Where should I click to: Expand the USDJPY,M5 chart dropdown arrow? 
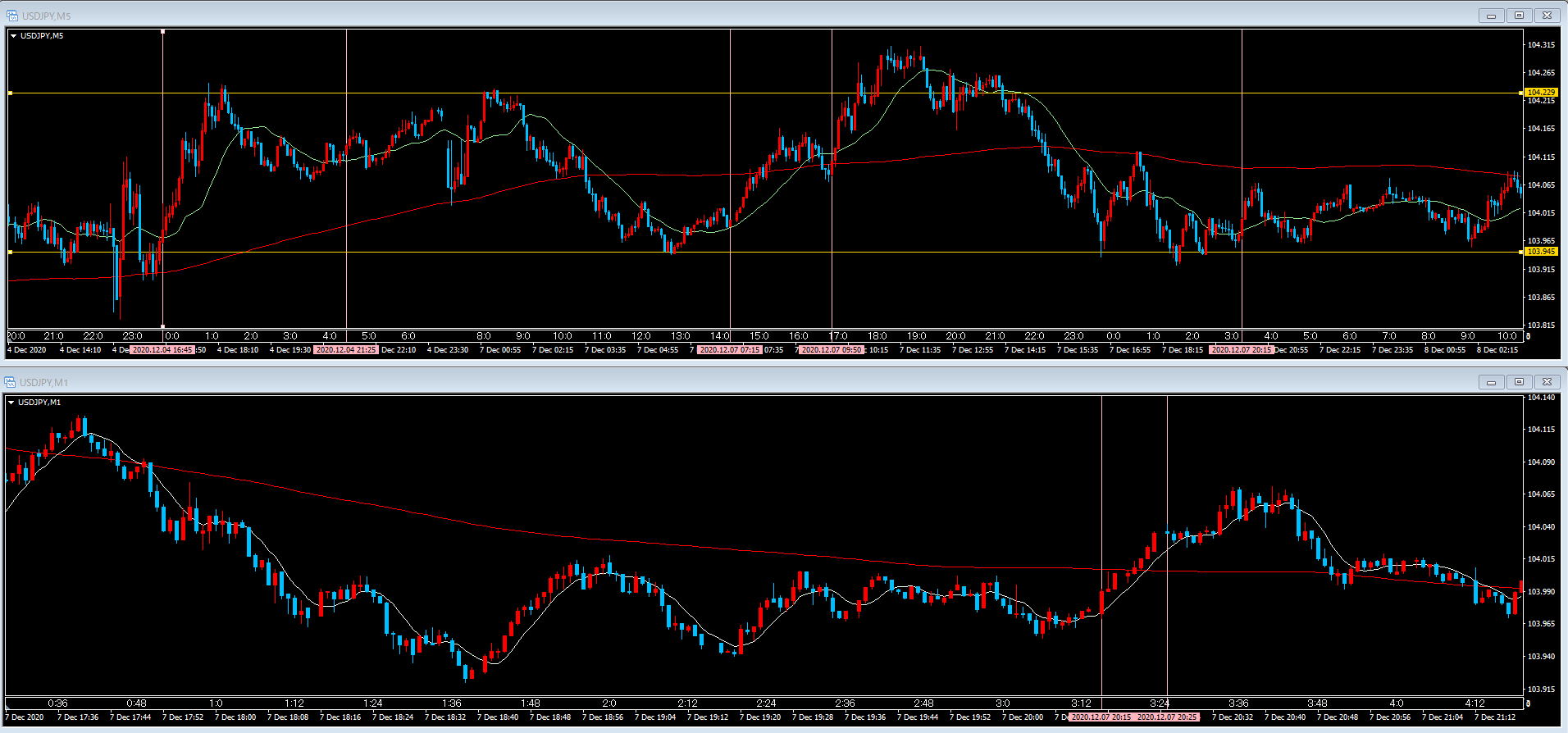[13, 36]
